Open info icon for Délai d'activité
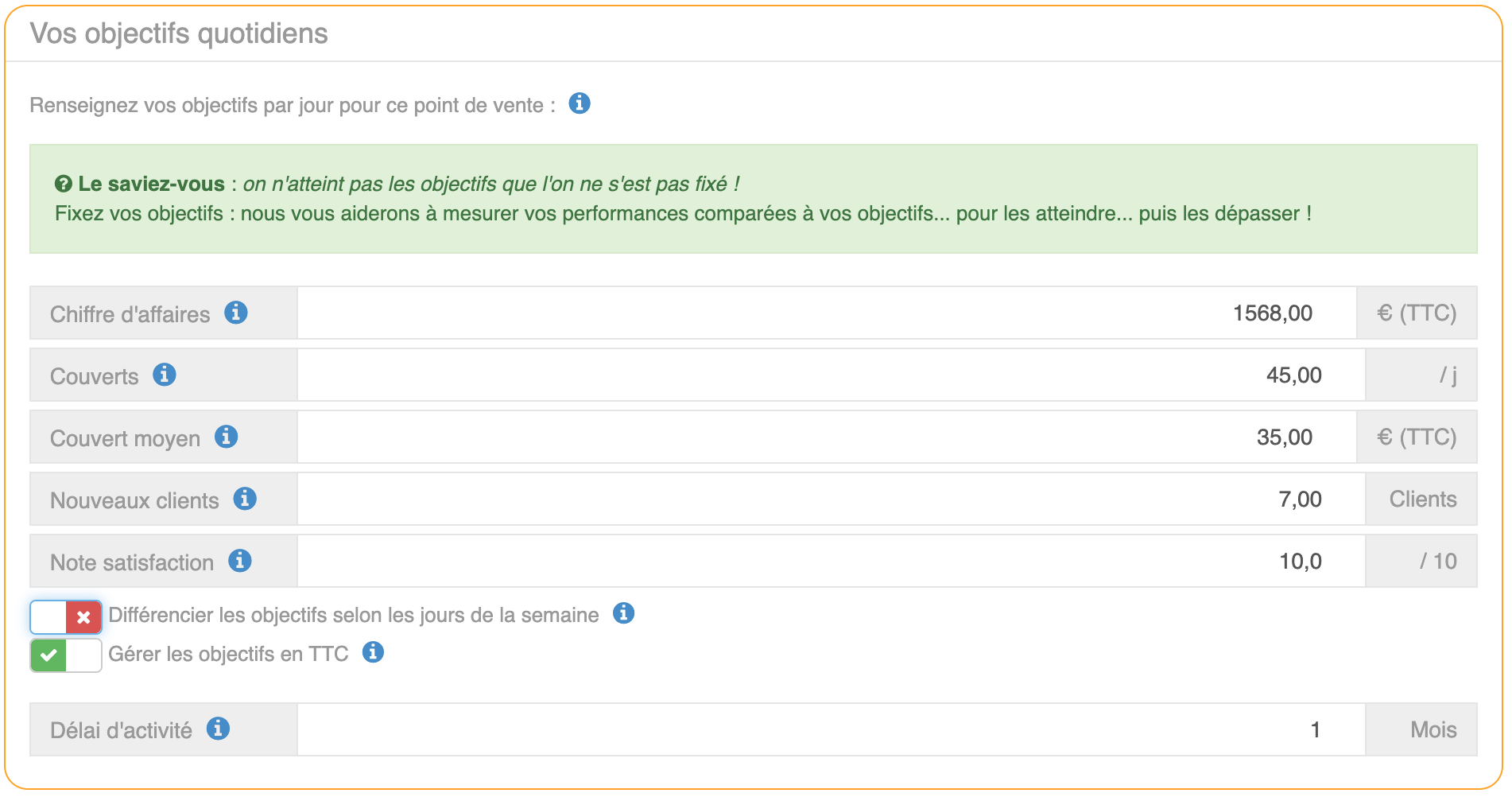Viewport: 1512px width, 797px height. pos(218,729)
